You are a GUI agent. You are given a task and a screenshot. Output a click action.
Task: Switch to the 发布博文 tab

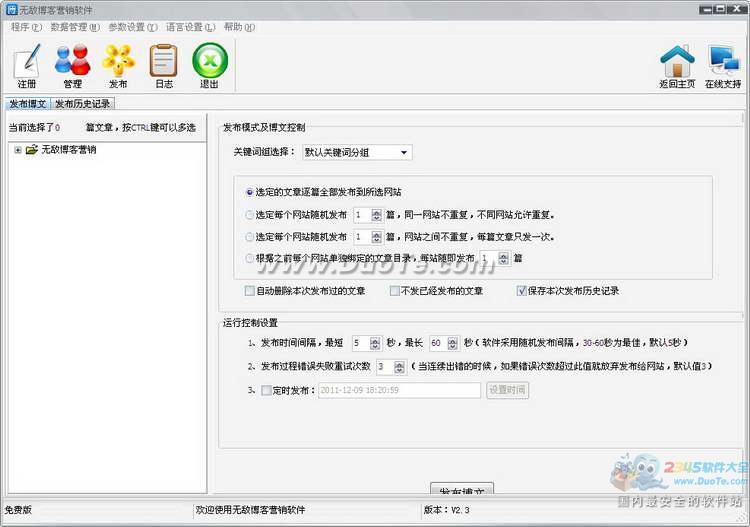[28, 104]
